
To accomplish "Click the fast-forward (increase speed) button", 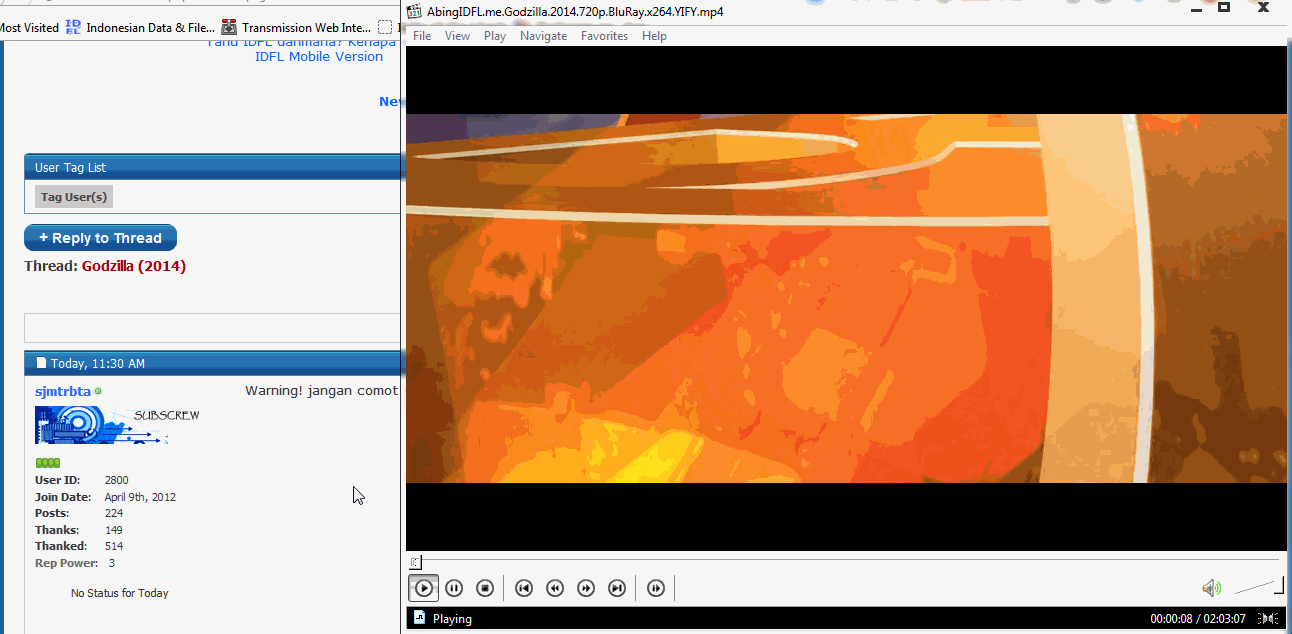I will (586, 588).
